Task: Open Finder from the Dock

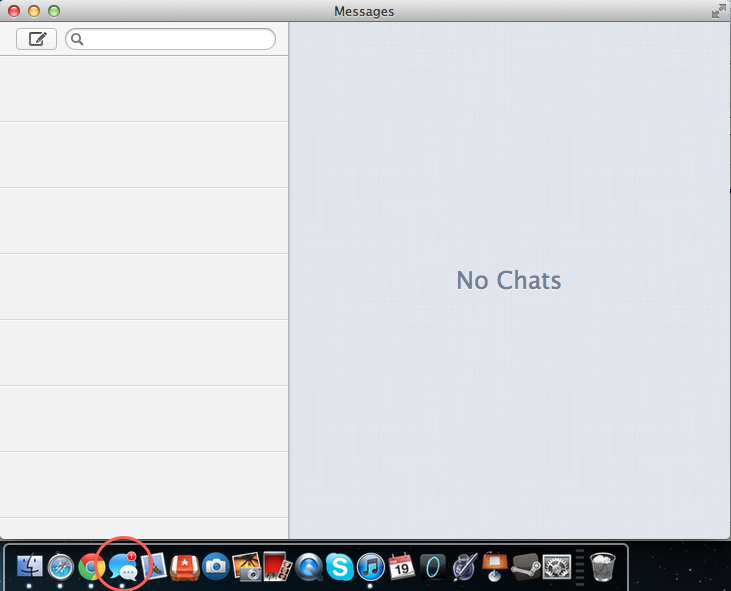Action: pos(29,566)
